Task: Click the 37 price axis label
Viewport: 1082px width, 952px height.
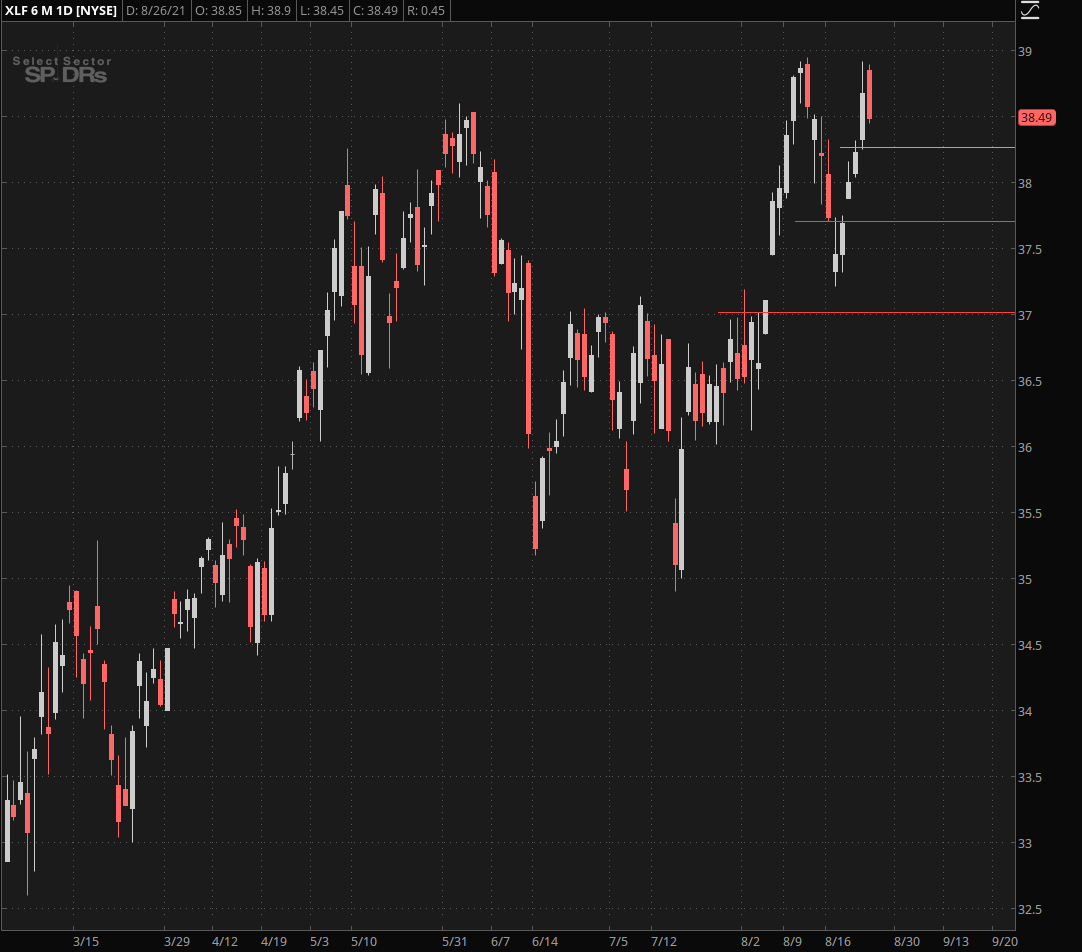Action: coord(1025,315)
